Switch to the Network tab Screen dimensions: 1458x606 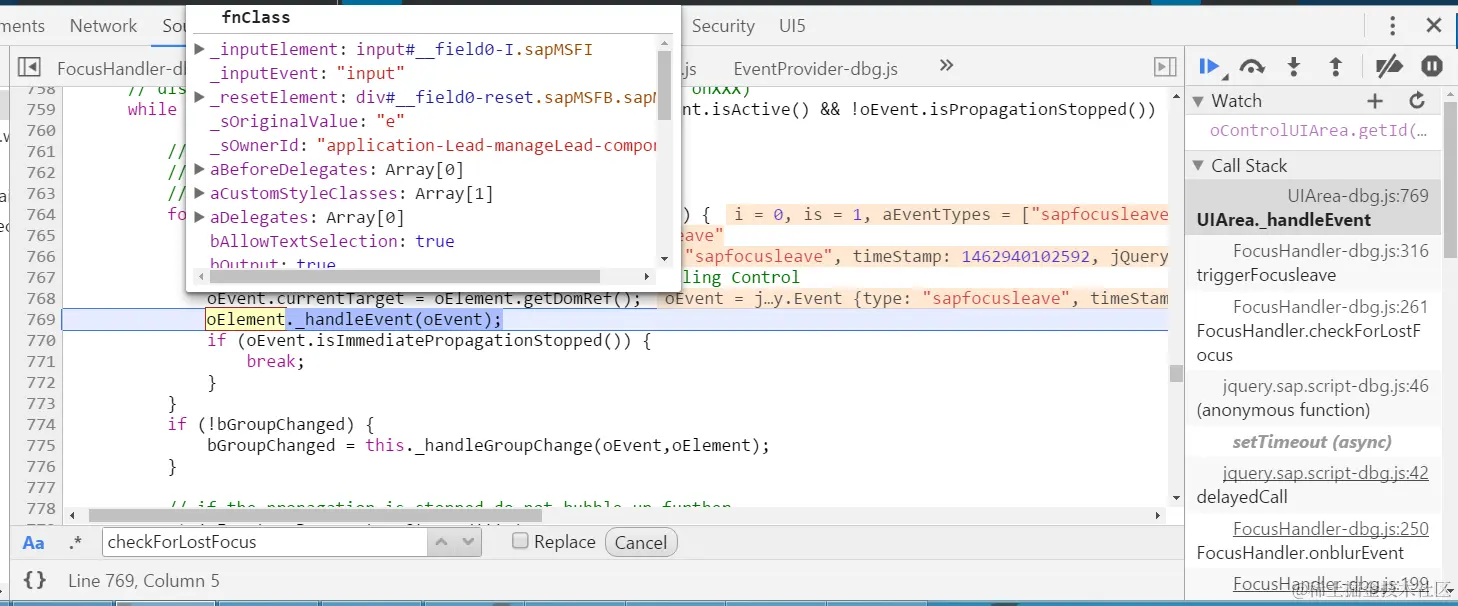(x=103, y=26)
